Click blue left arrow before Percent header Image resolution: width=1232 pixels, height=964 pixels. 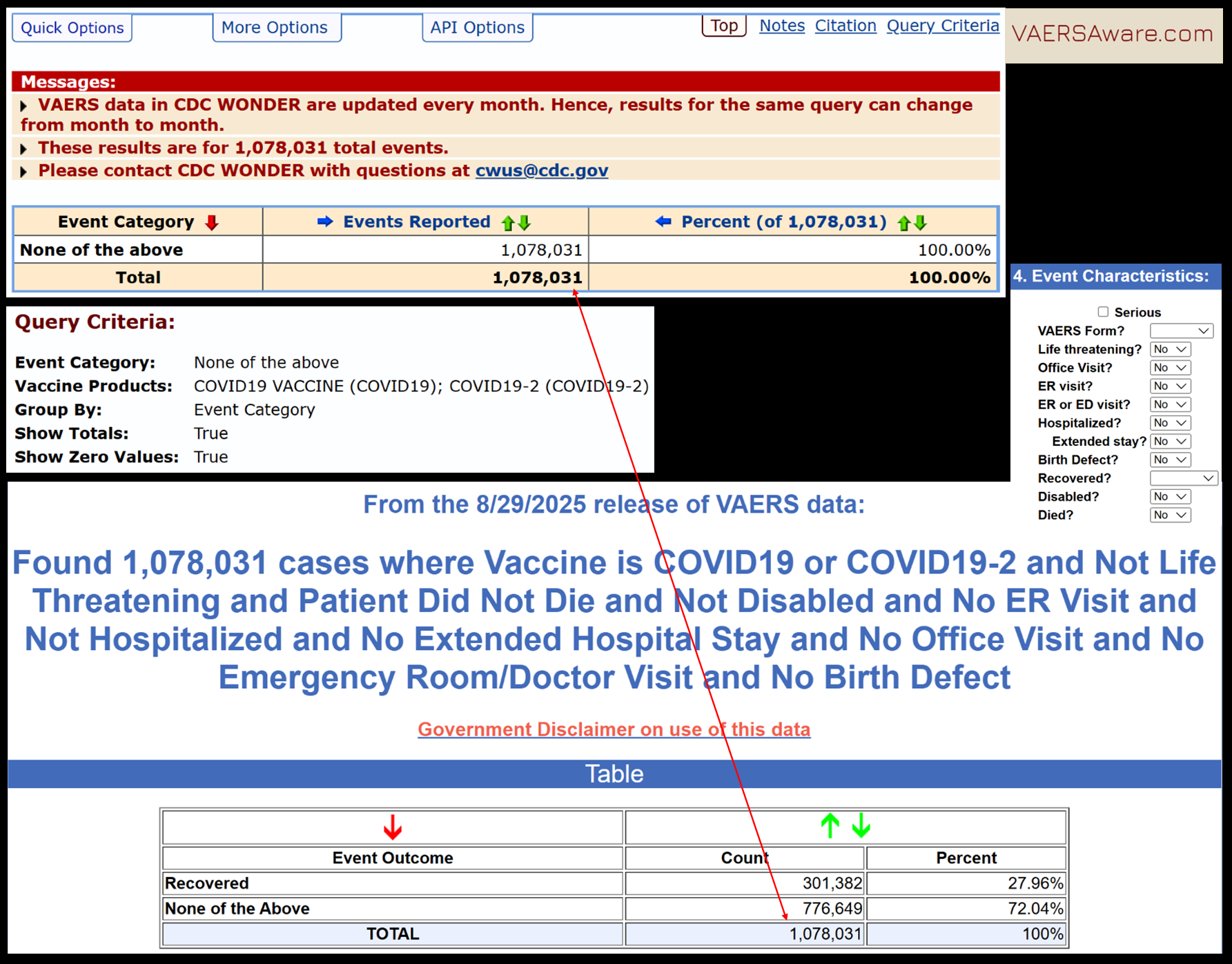(663, 222)
